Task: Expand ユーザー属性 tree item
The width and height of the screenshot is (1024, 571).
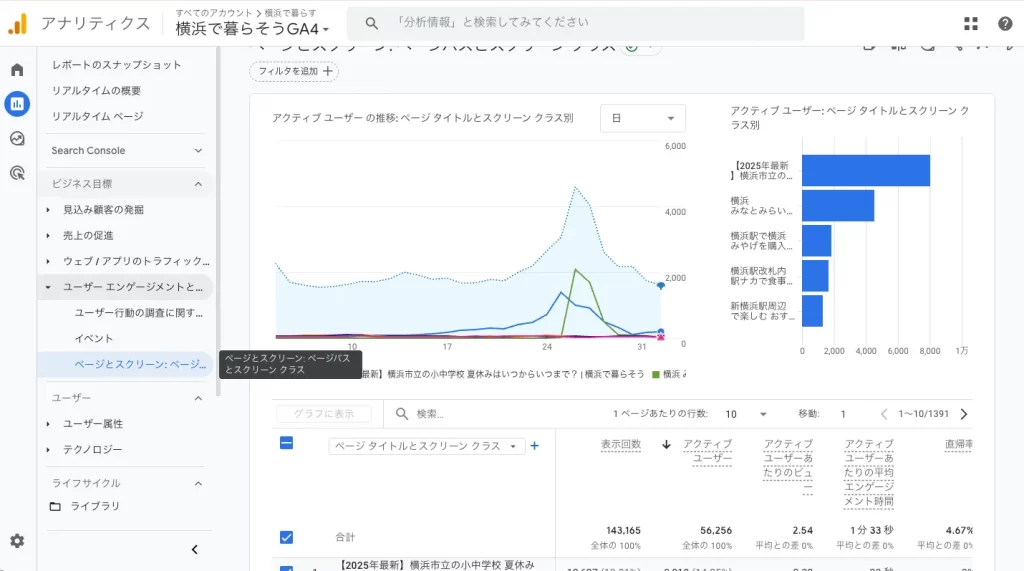Action: pyautogui.click(x=48, y=424)
